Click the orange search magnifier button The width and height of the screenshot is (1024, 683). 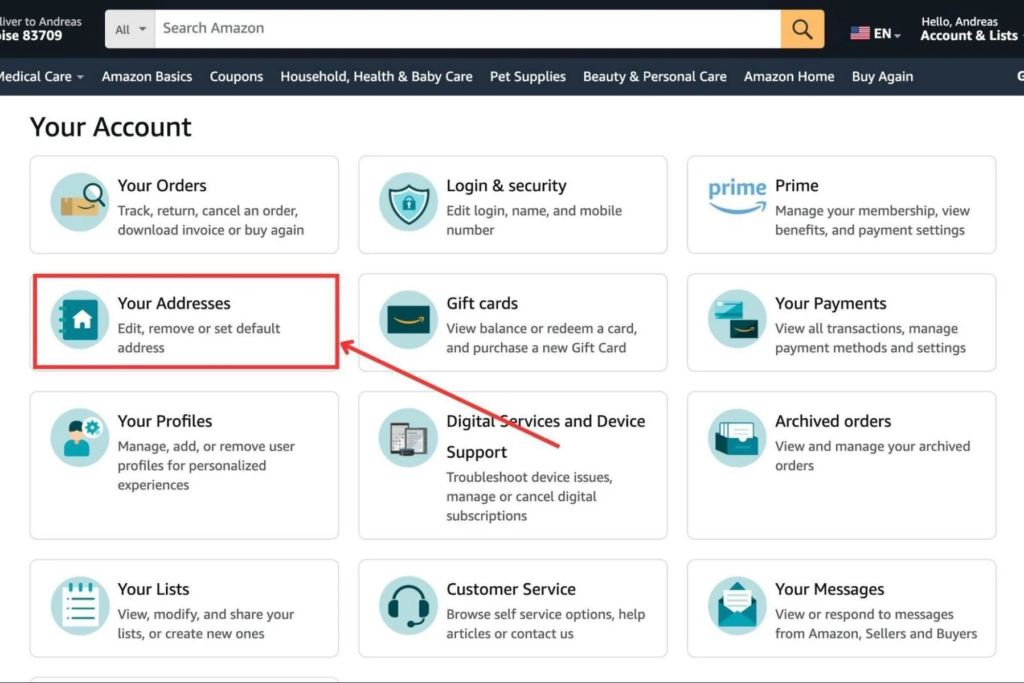pos(802,29)
